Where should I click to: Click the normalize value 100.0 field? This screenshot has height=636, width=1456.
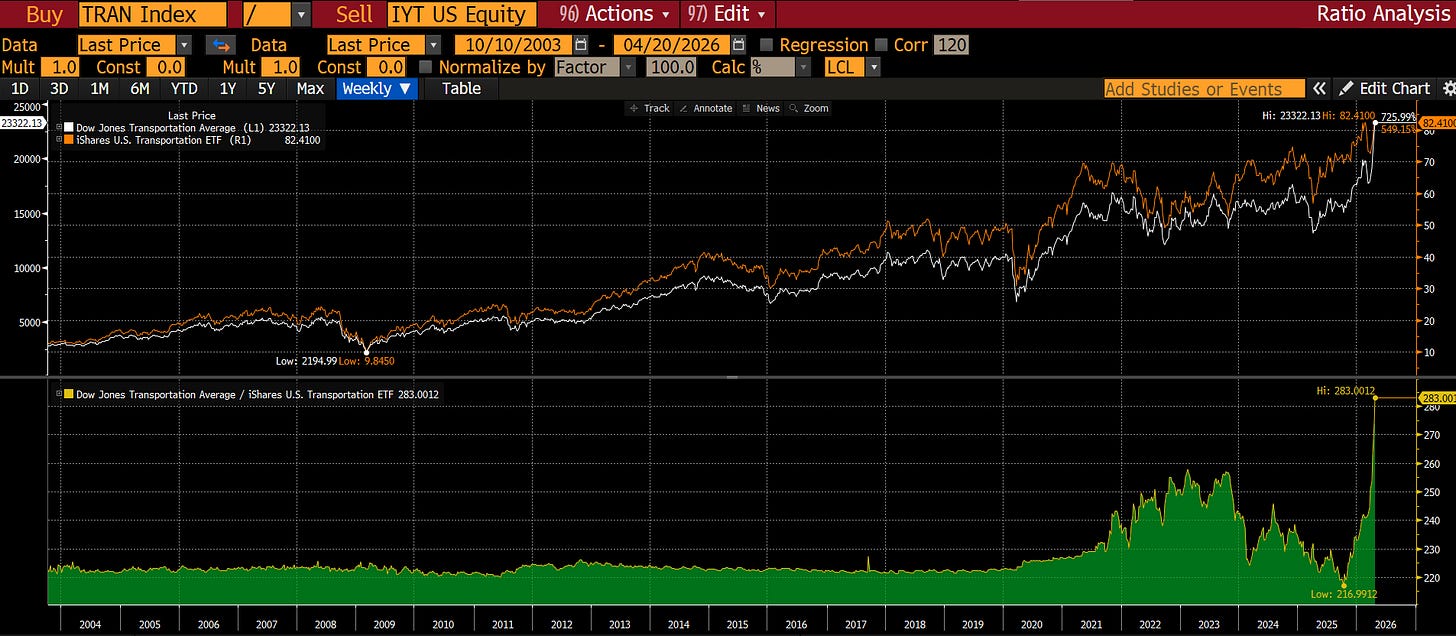coord(671,67)
